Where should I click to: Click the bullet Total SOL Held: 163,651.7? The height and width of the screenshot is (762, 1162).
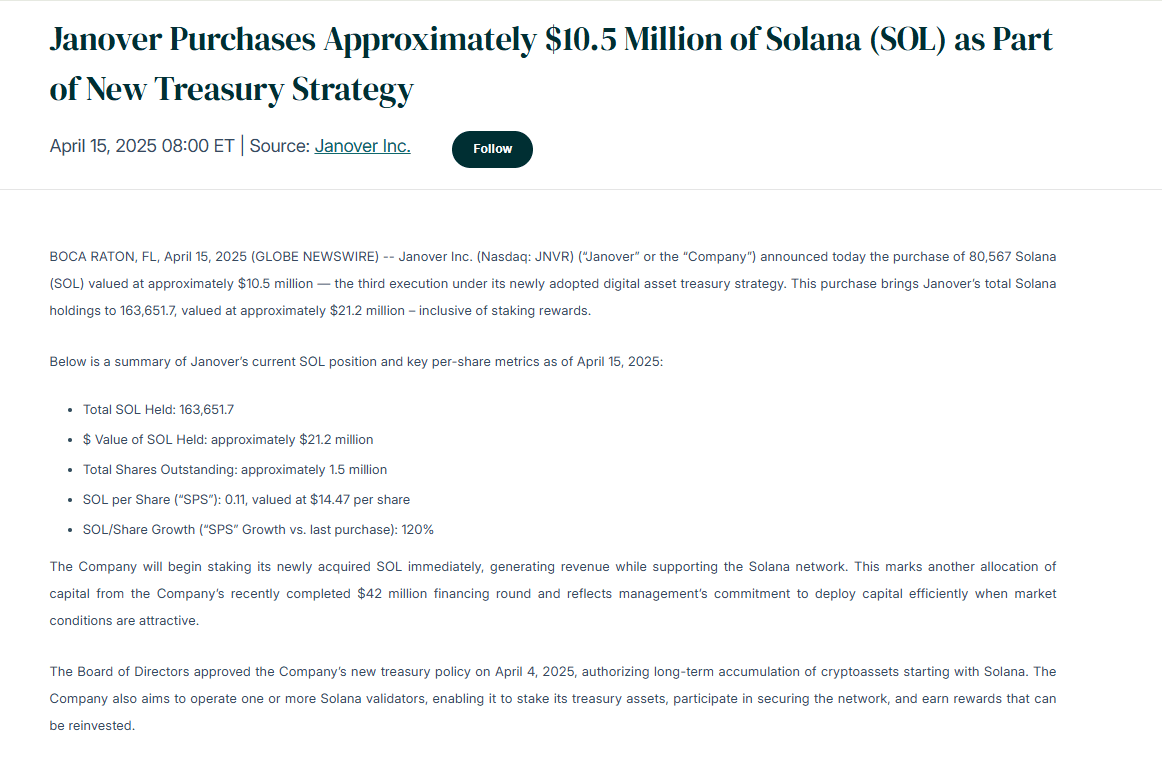[x=159, y=409]
